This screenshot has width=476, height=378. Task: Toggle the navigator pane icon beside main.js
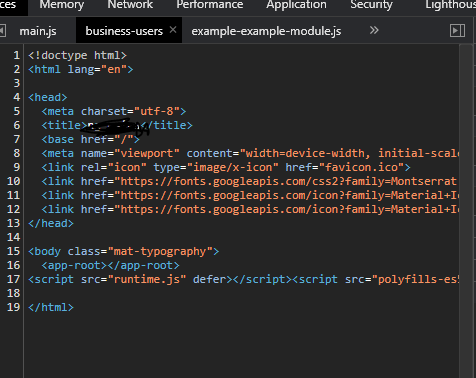pyautogui.click(x=2, y=31)
